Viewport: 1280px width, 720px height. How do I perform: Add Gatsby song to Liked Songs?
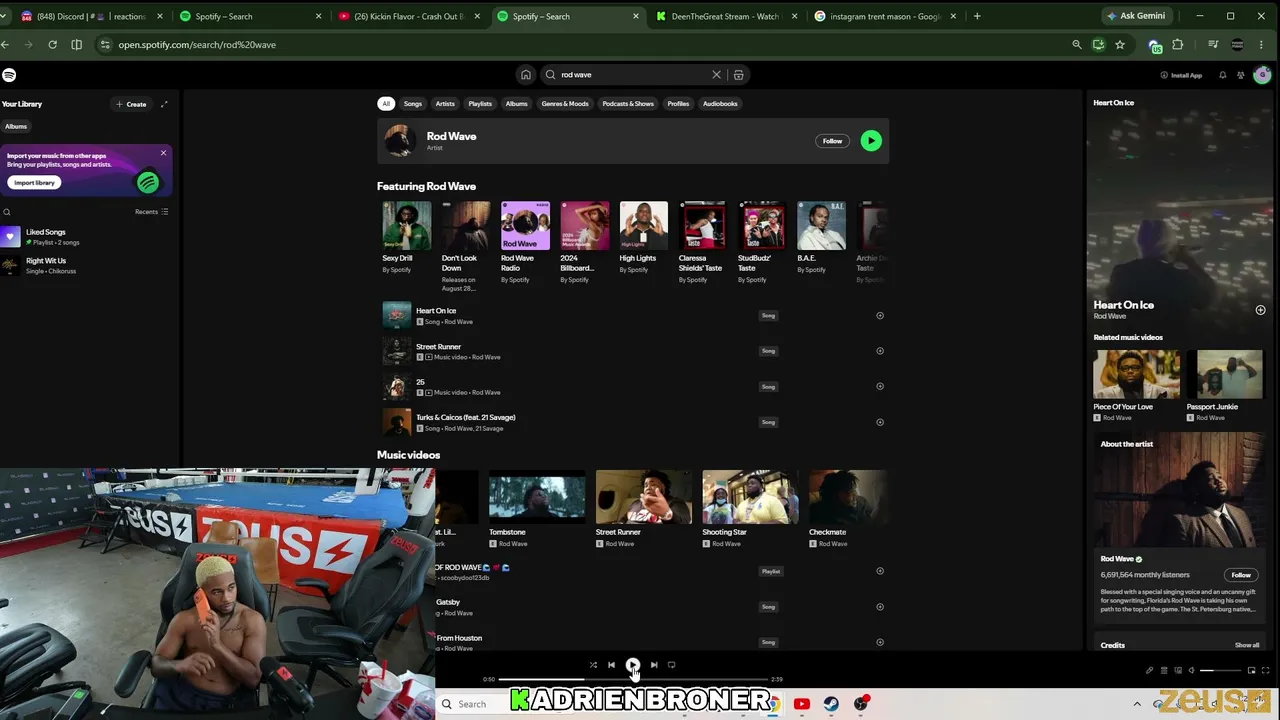tap(880, 607)
